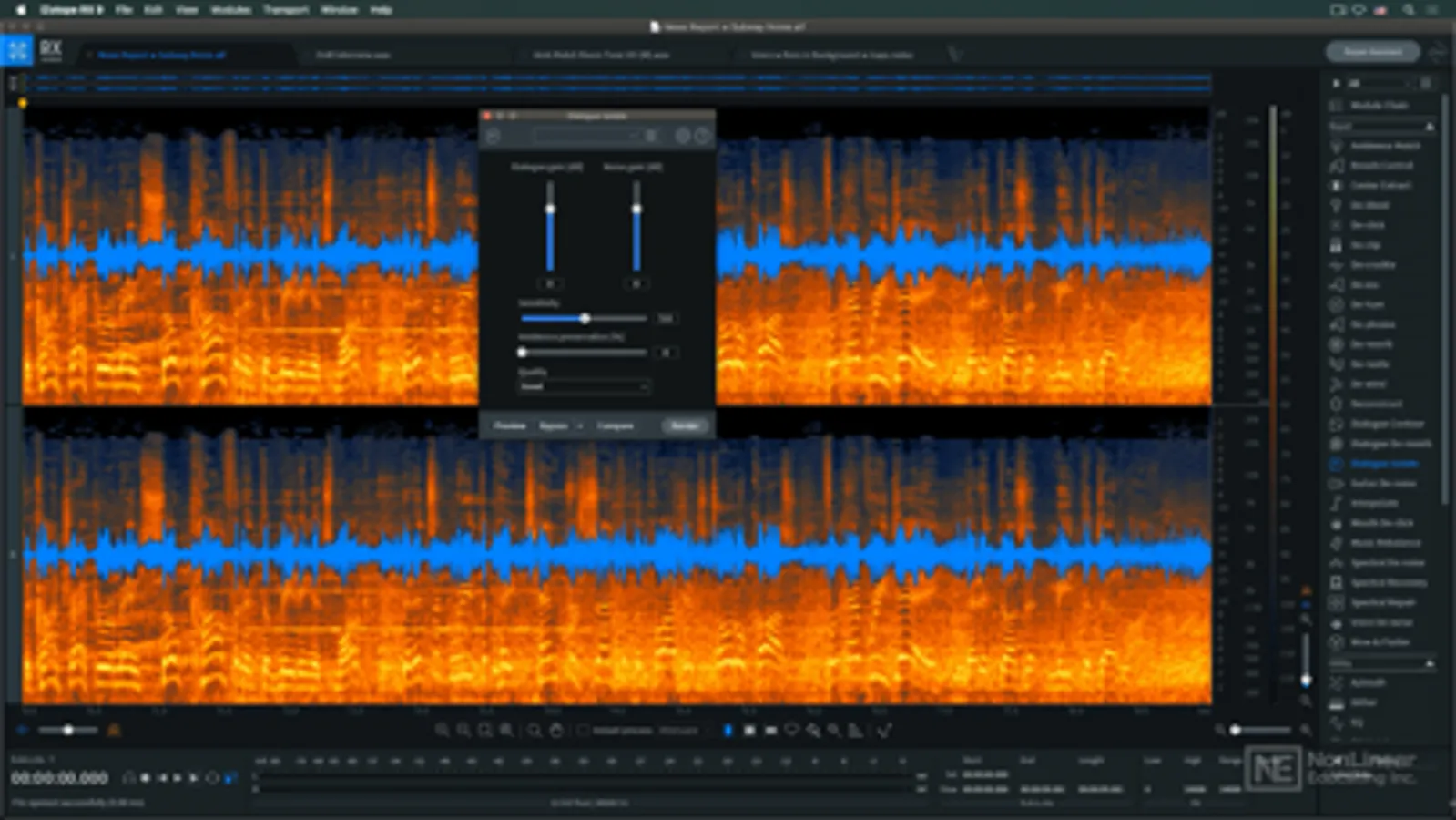Open the Modules menu in menu bar
1456x820 pixels.
click(230, 9)
